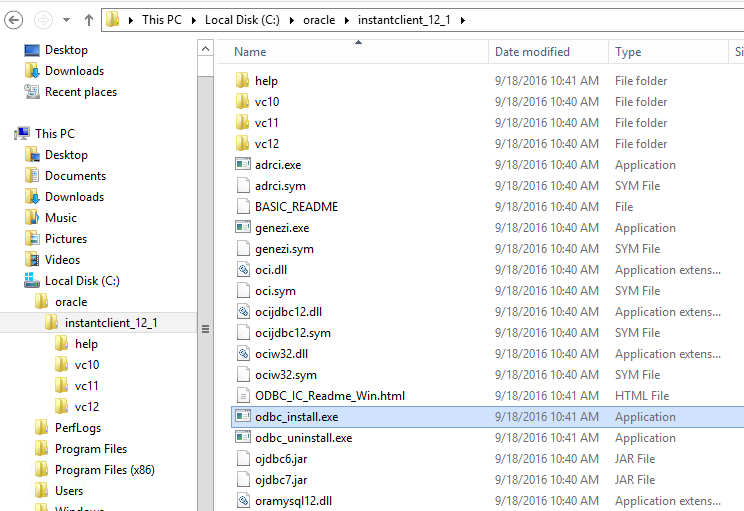Click adrci.sym file icon
This screenshot has height=511, width=744.
243,186
